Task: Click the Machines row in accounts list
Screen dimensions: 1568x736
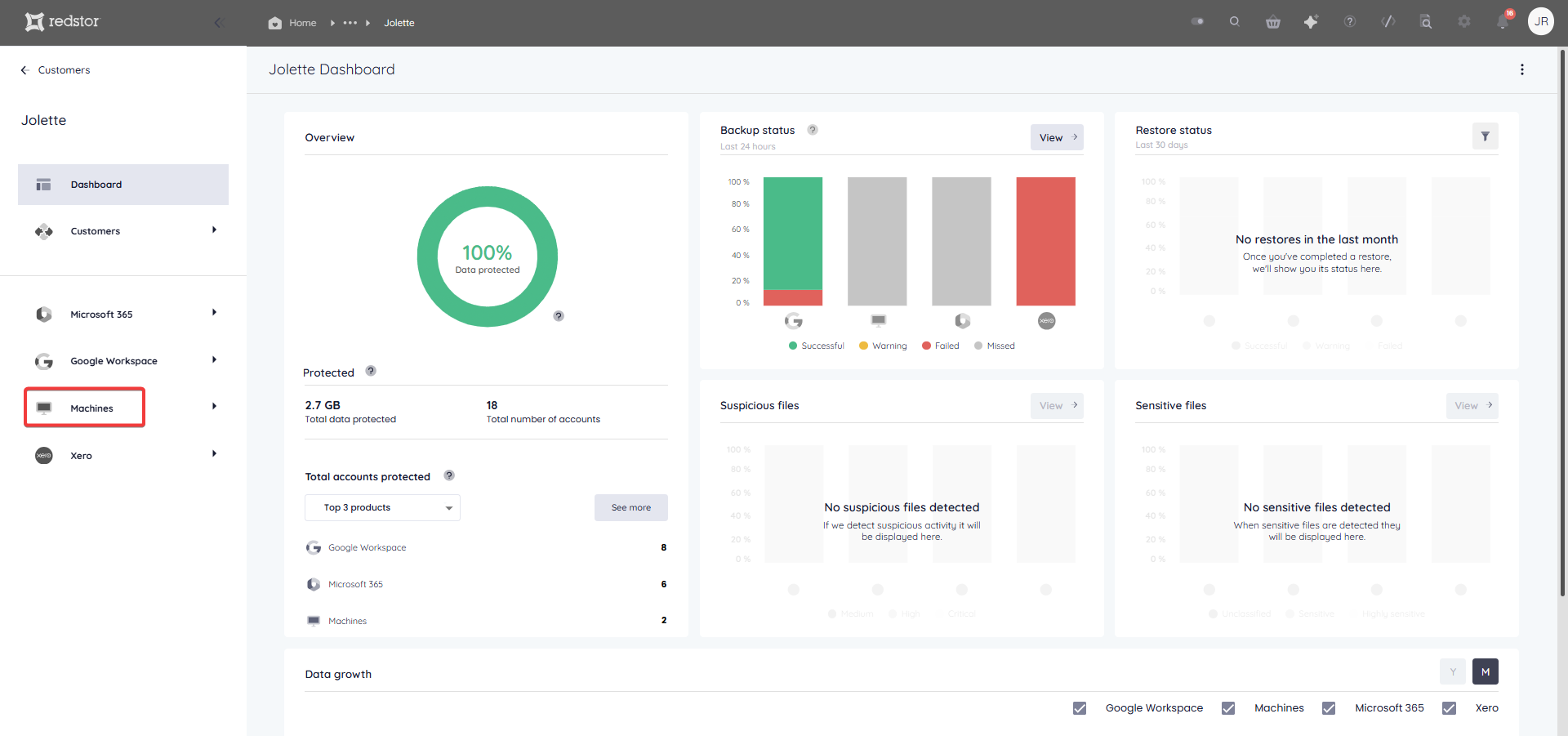Action: pyautogui.click(x=486, y=622)
